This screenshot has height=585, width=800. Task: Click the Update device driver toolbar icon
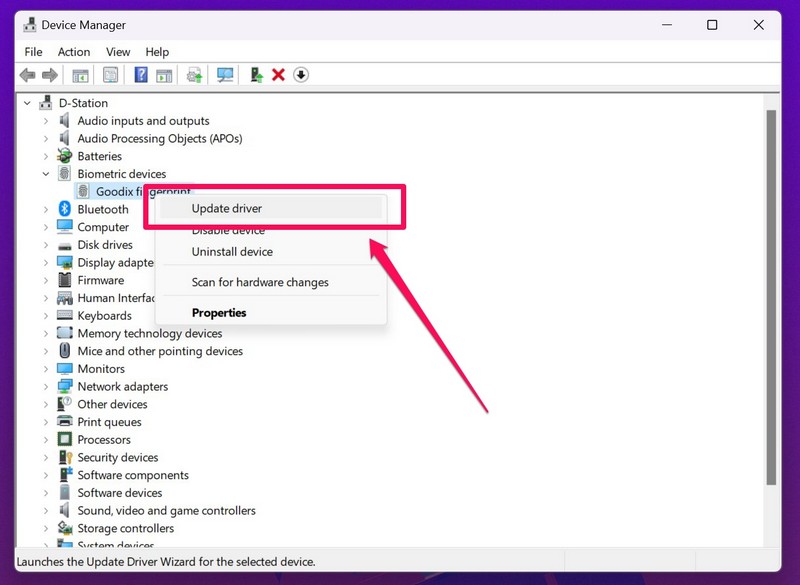coord(257,75)
